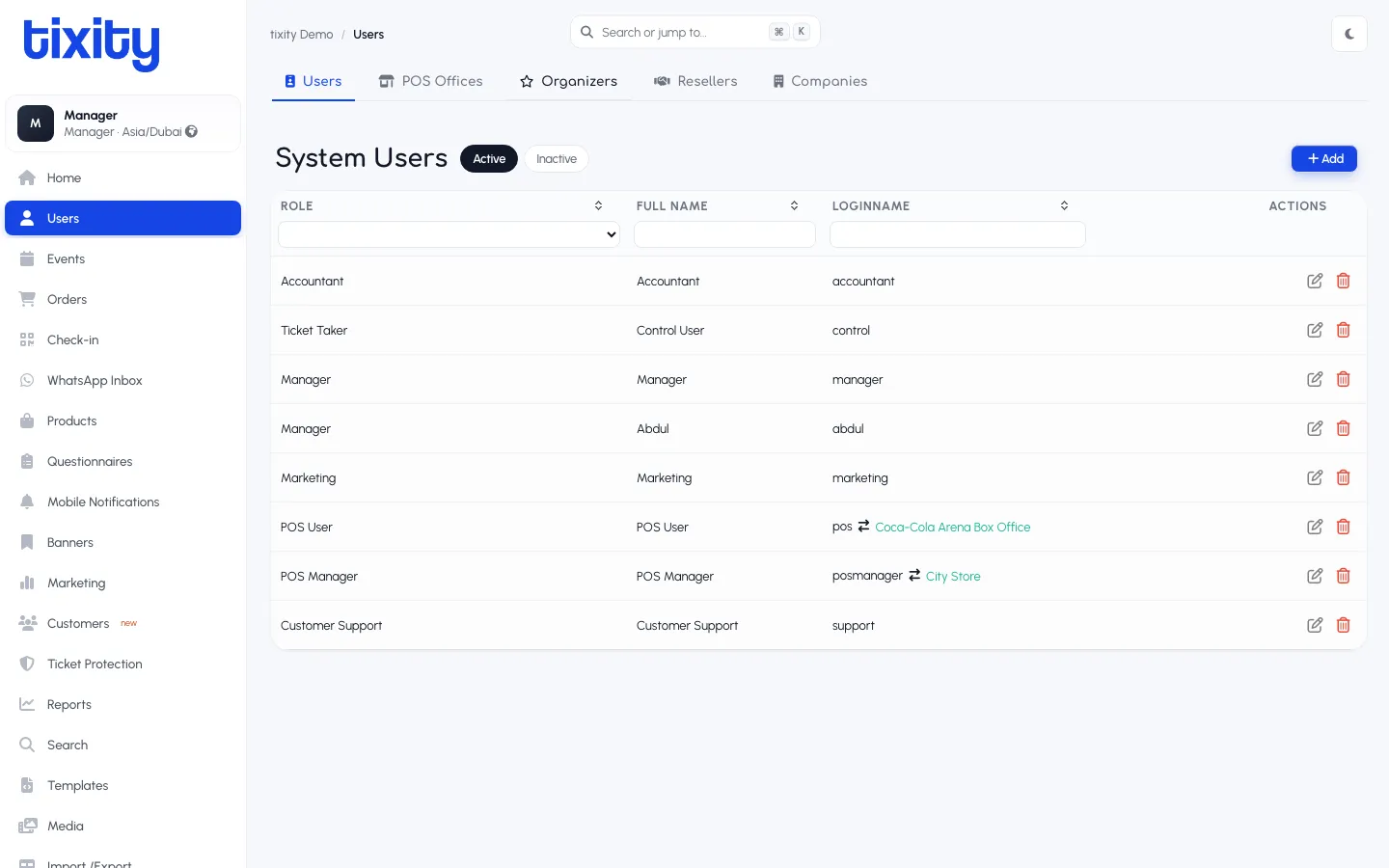Open the City Store link
This screenshot has width=1389, height=868.
click(953, 576)
